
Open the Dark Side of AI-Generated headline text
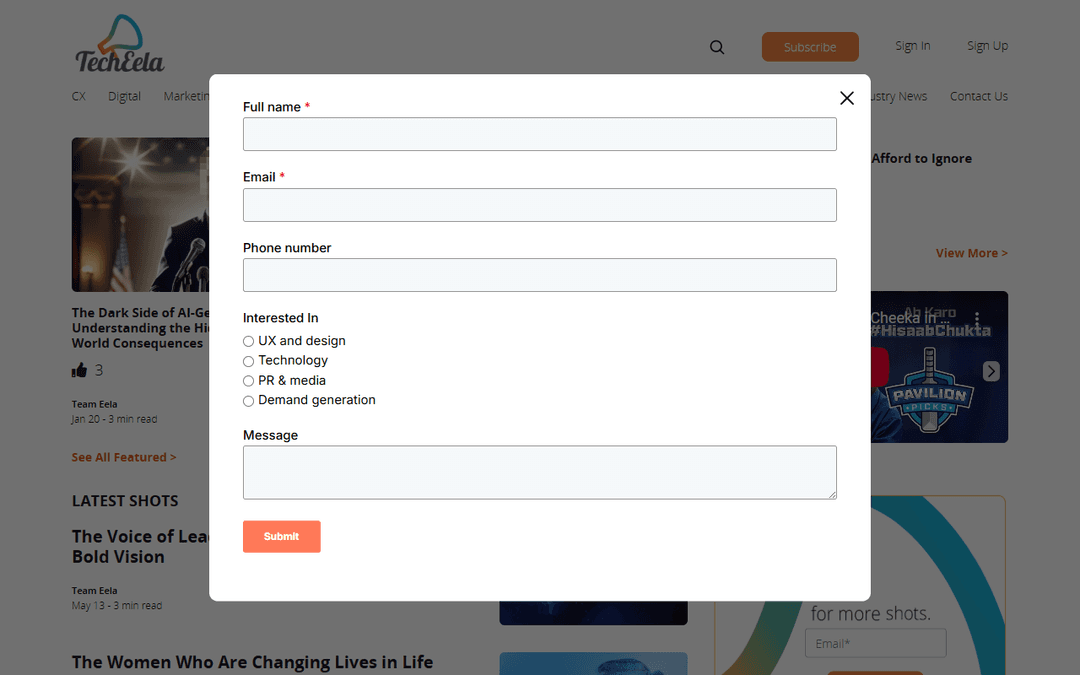tap(141, 328)
